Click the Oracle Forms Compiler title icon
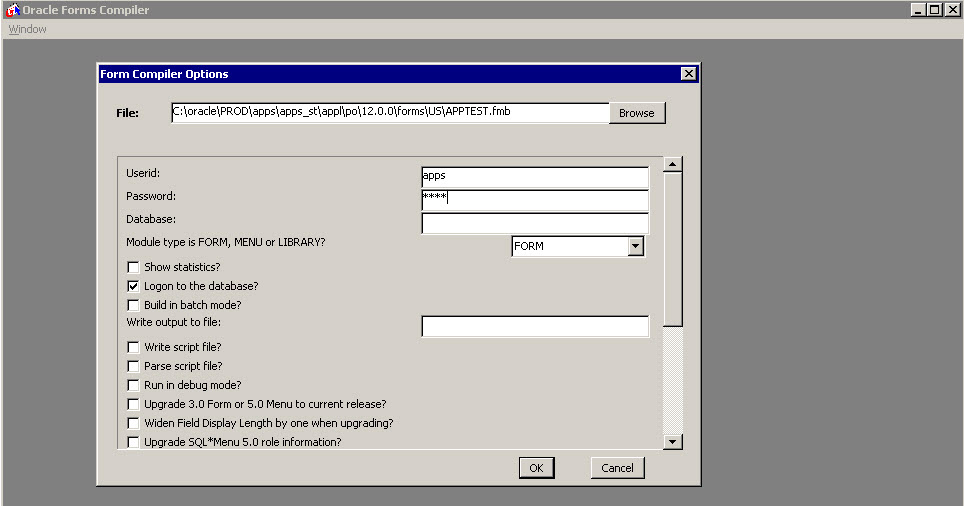The image size is (964, 506). click(13, 10)
